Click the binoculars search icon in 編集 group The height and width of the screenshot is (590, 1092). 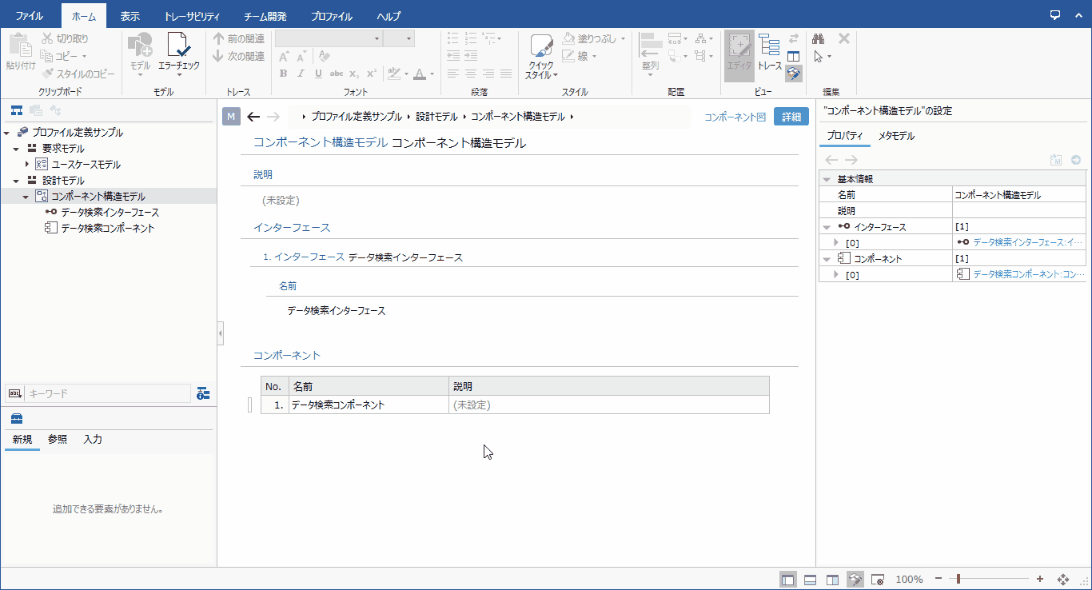coord(819,36)
